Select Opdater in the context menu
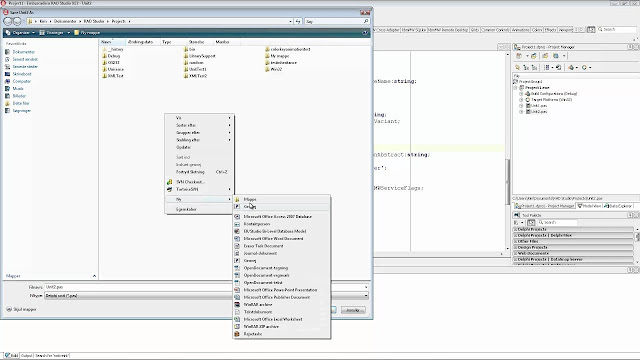 200,147
